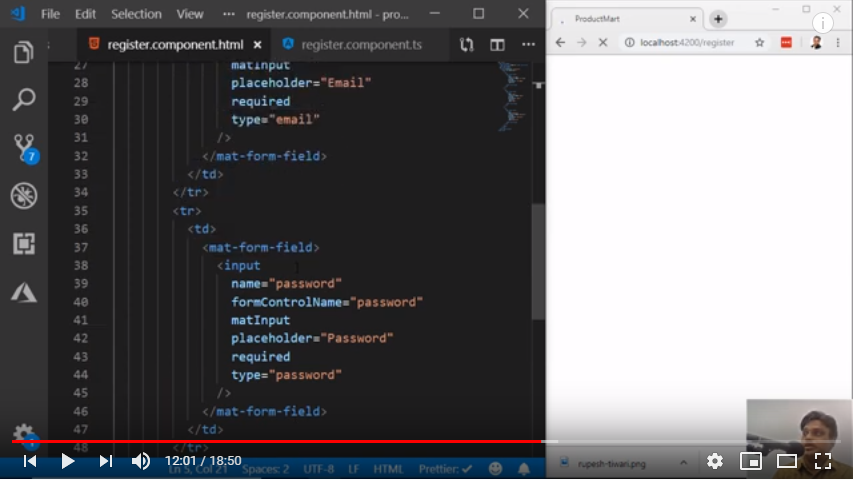Viewport: 853px width, 480px height.
Task: Open the Explorer view in activity bar
Action: pyautogui.click(x=24, y=53)
